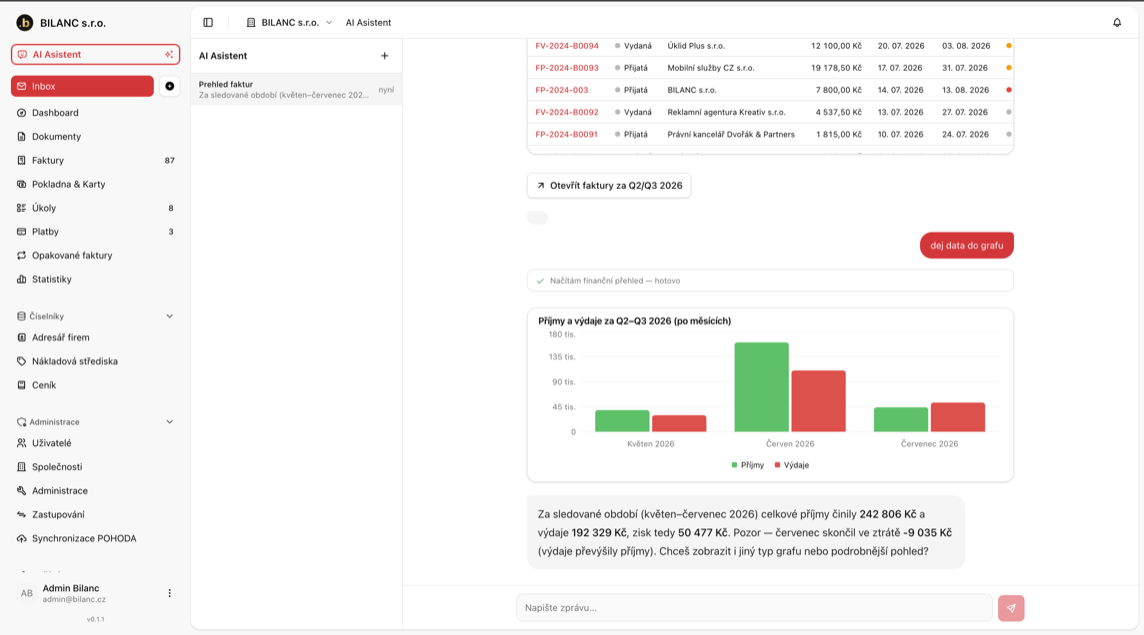The width and height of the screenshot is (1144, 635).
Task: Click Otevřít faktury za Q2/Q3 2026
Action: coord(609,185)
